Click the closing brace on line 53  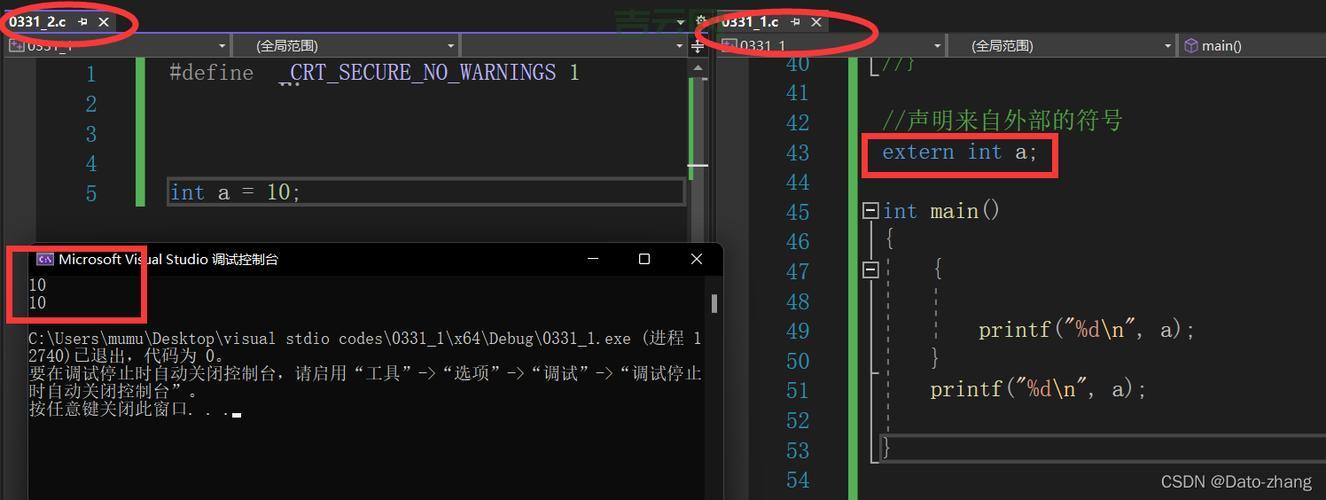pyautogui.click(x=886, y=449)
